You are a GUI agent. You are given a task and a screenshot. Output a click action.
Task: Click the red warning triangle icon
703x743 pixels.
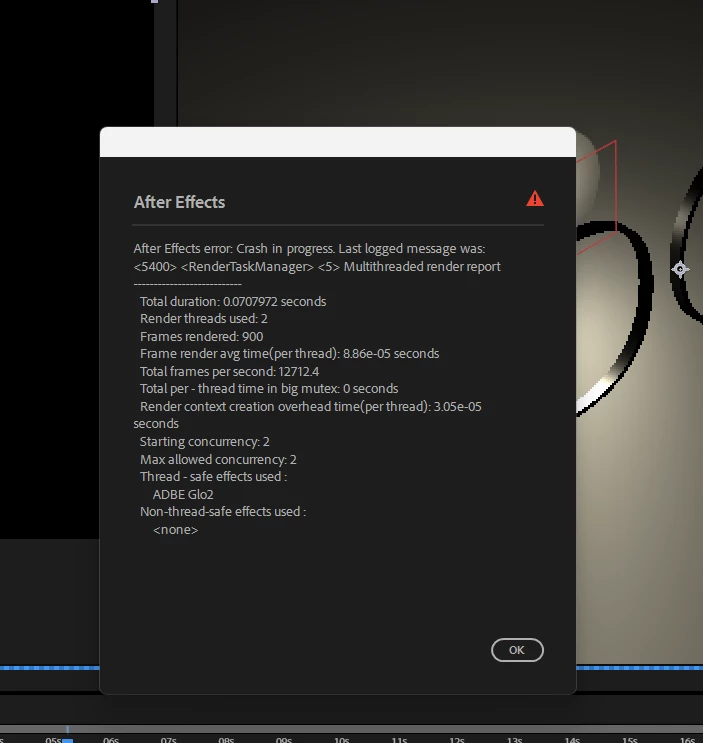pos(535,199)
